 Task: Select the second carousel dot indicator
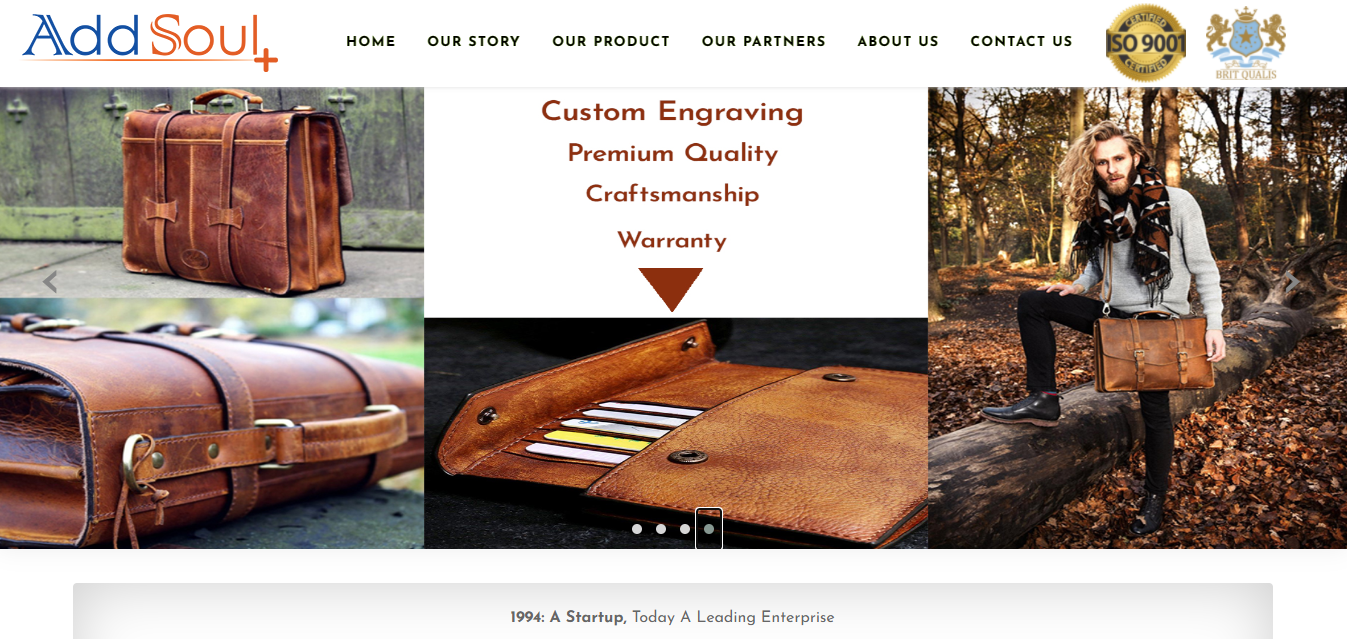tap(661, 529)
